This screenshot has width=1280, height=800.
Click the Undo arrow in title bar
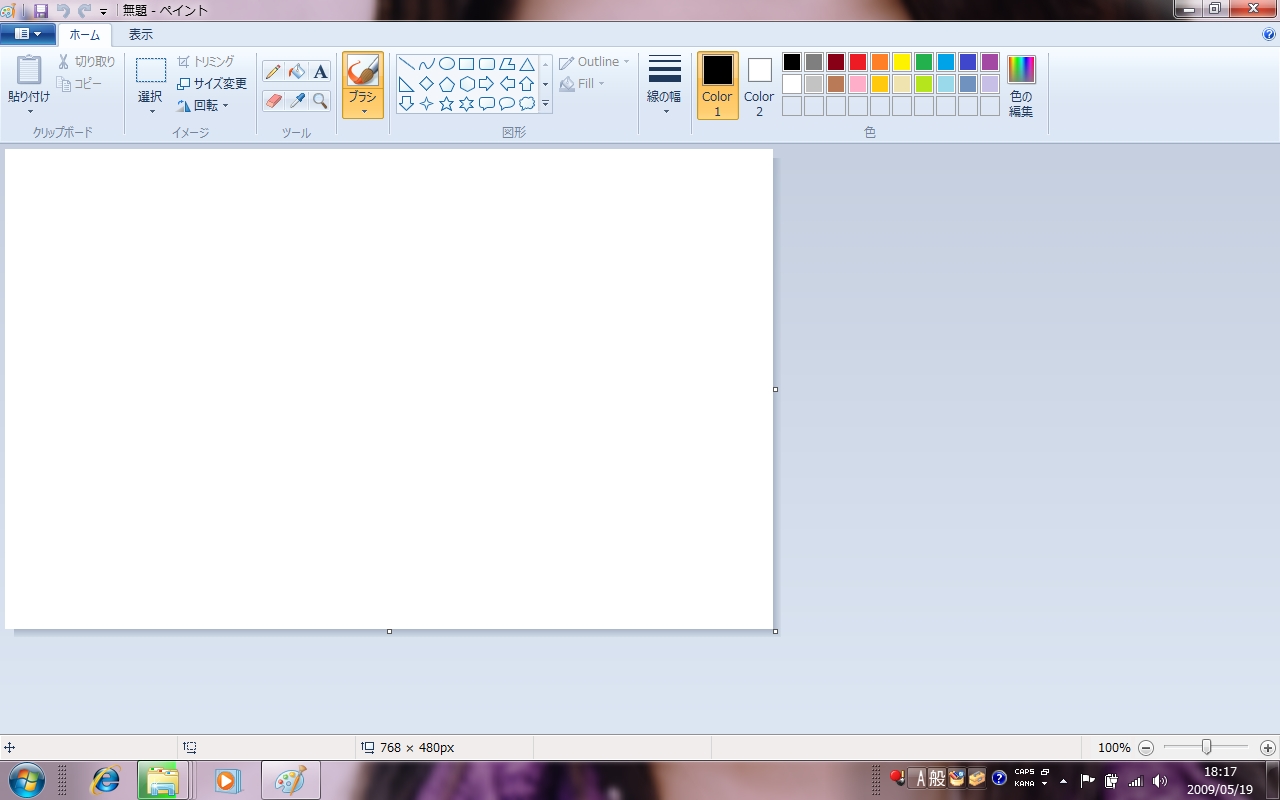coord(63,10)
